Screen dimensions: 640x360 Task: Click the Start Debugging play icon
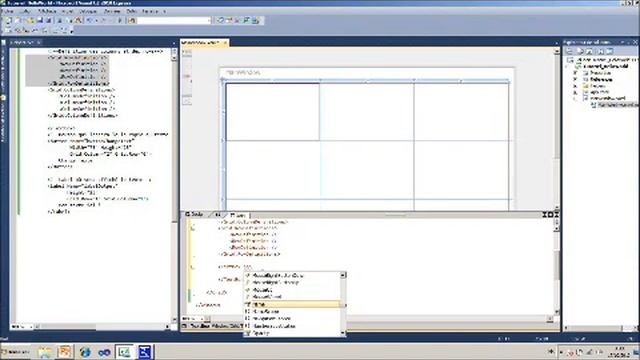coord(120,20)
